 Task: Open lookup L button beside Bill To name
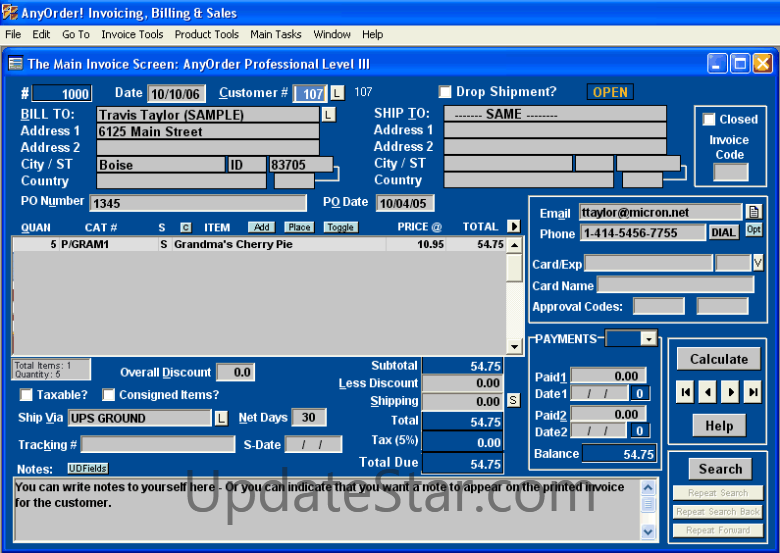coord(328,115)
